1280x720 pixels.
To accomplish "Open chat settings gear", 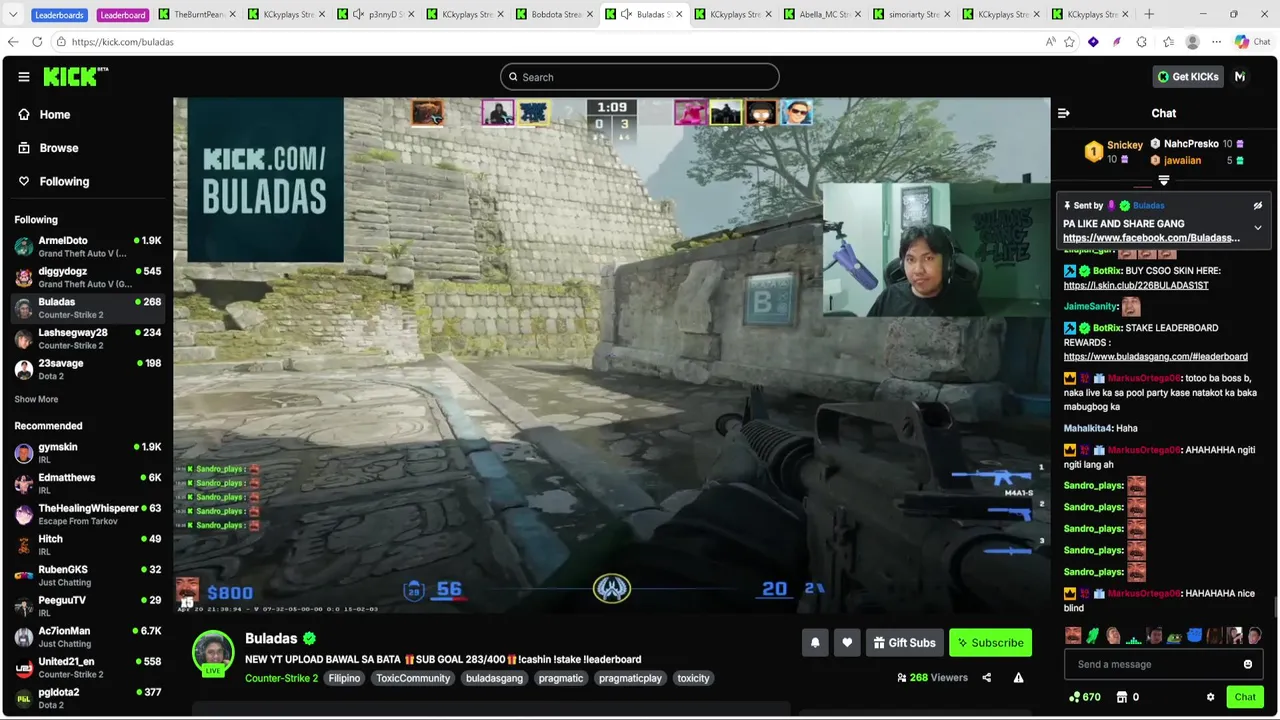I will (1210, 697).
